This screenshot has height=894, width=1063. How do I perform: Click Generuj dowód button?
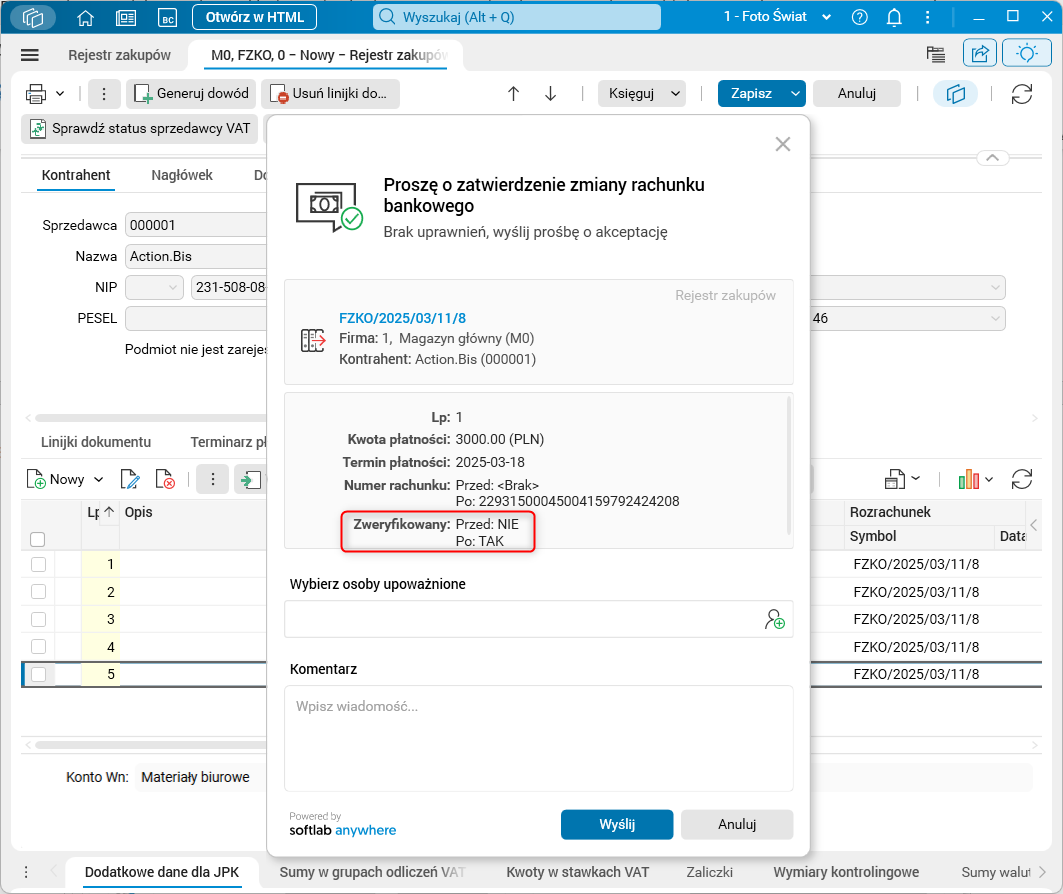(191, 94)
